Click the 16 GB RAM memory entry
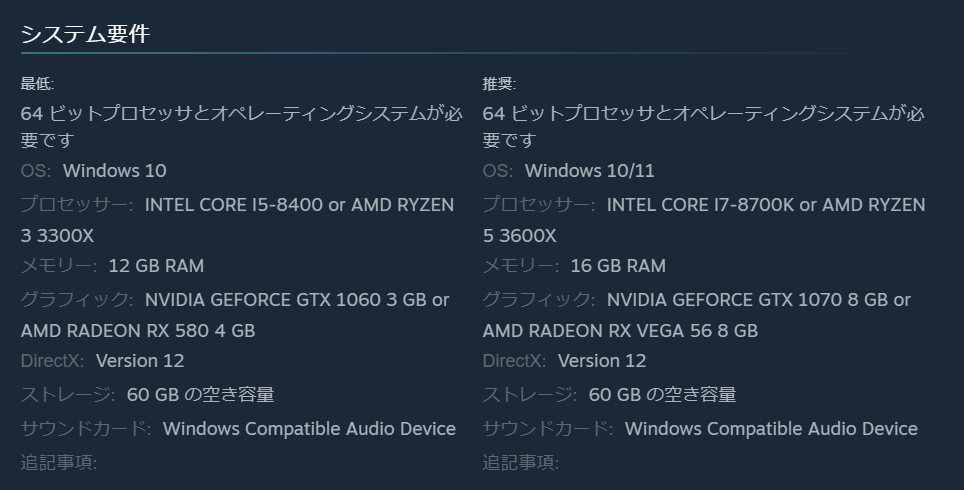This screenshot has height=490, width=964. pos(618,266)
